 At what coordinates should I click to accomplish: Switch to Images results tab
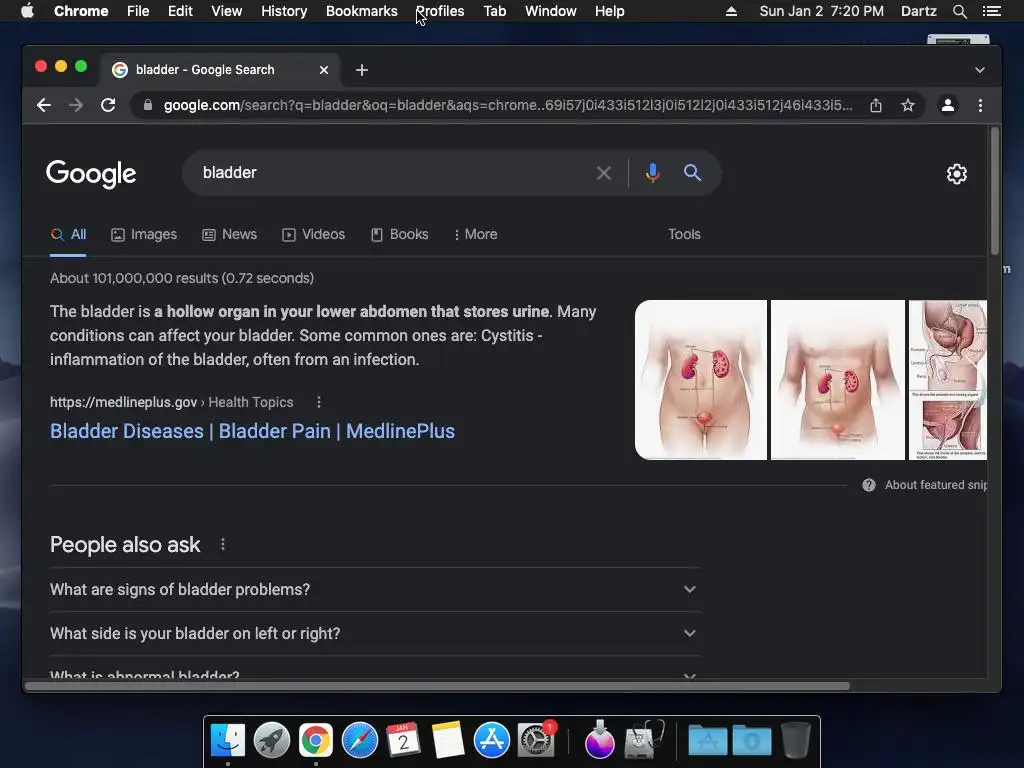pos(144,234)
